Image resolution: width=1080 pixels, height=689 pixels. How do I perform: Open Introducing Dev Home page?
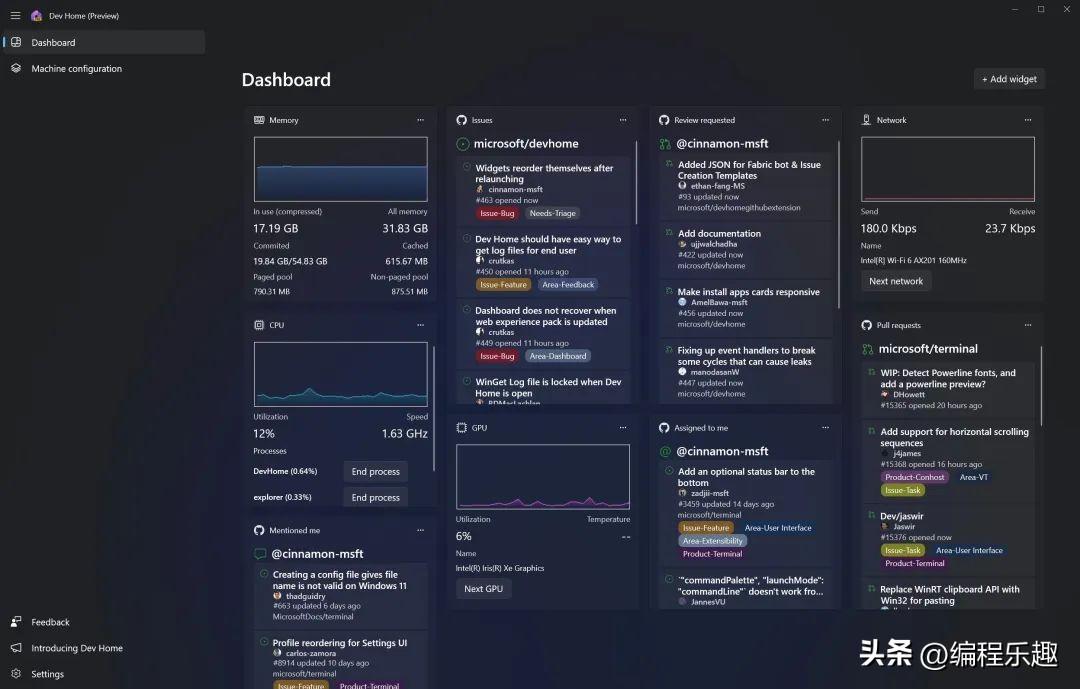[x=104, y=648]
